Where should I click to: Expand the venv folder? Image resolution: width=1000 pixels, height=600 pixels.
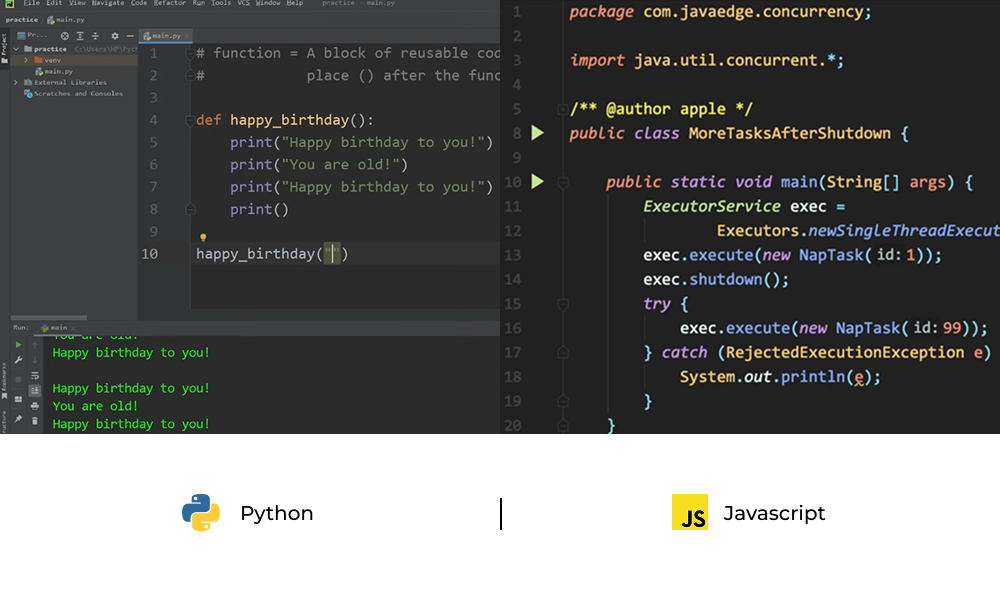(25, 60)
